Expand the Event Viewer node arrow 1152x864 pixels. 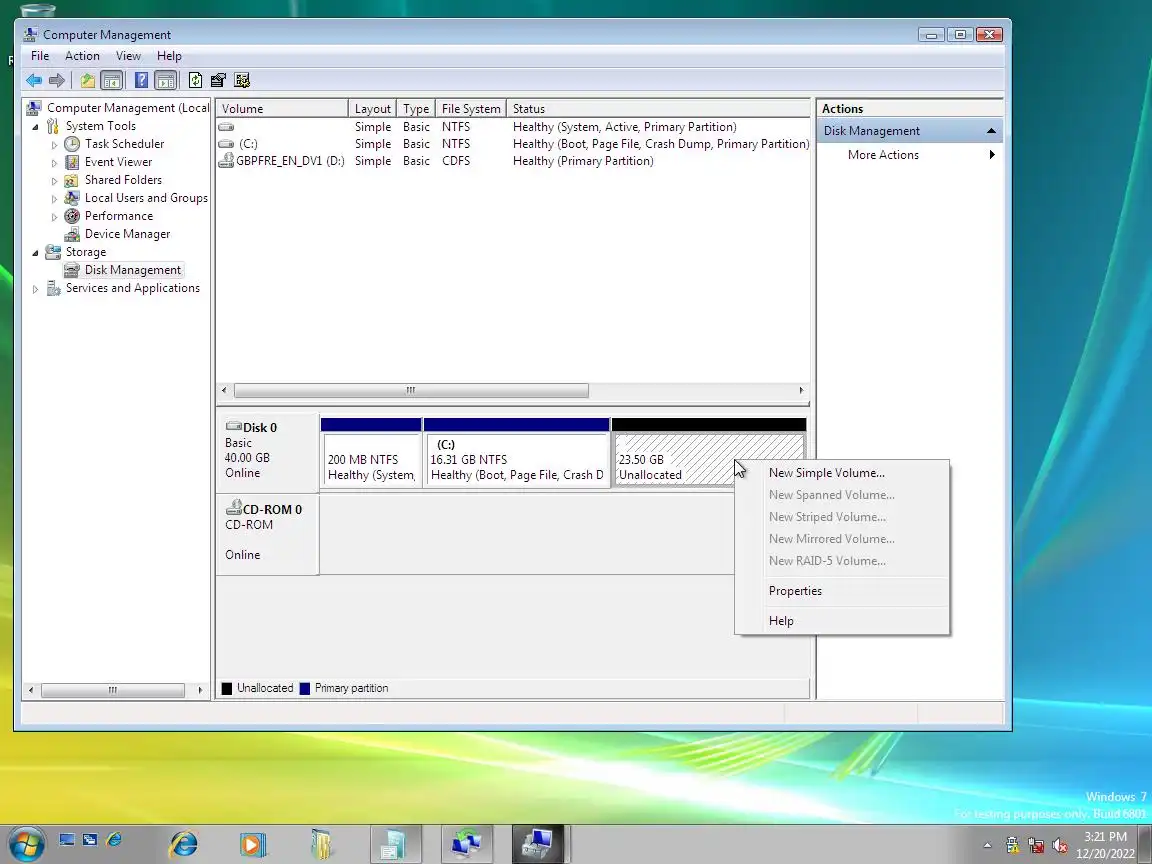click(x=54, y=162)
